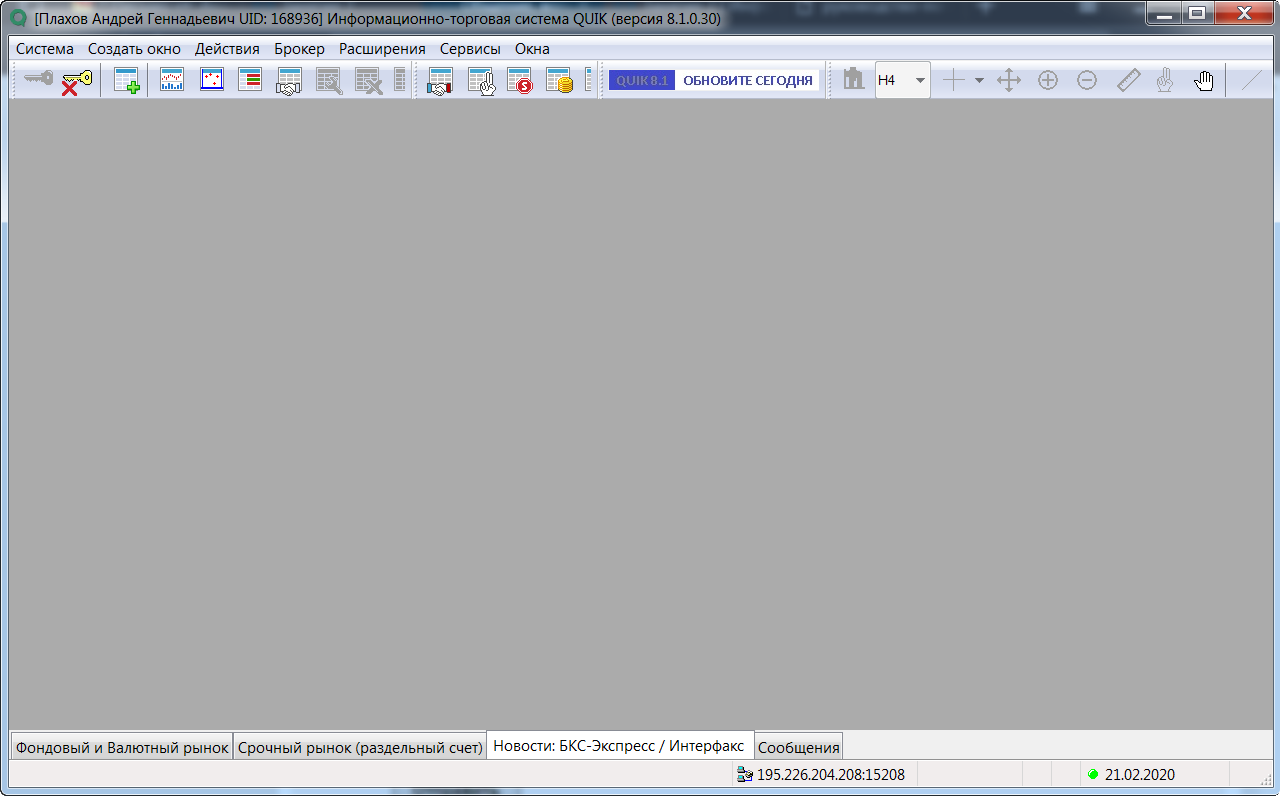This screenshot has height=796, width=1280.
Task: Select the crosshair cursor tool
Action: pyautogui.click(x=955, y=80)
